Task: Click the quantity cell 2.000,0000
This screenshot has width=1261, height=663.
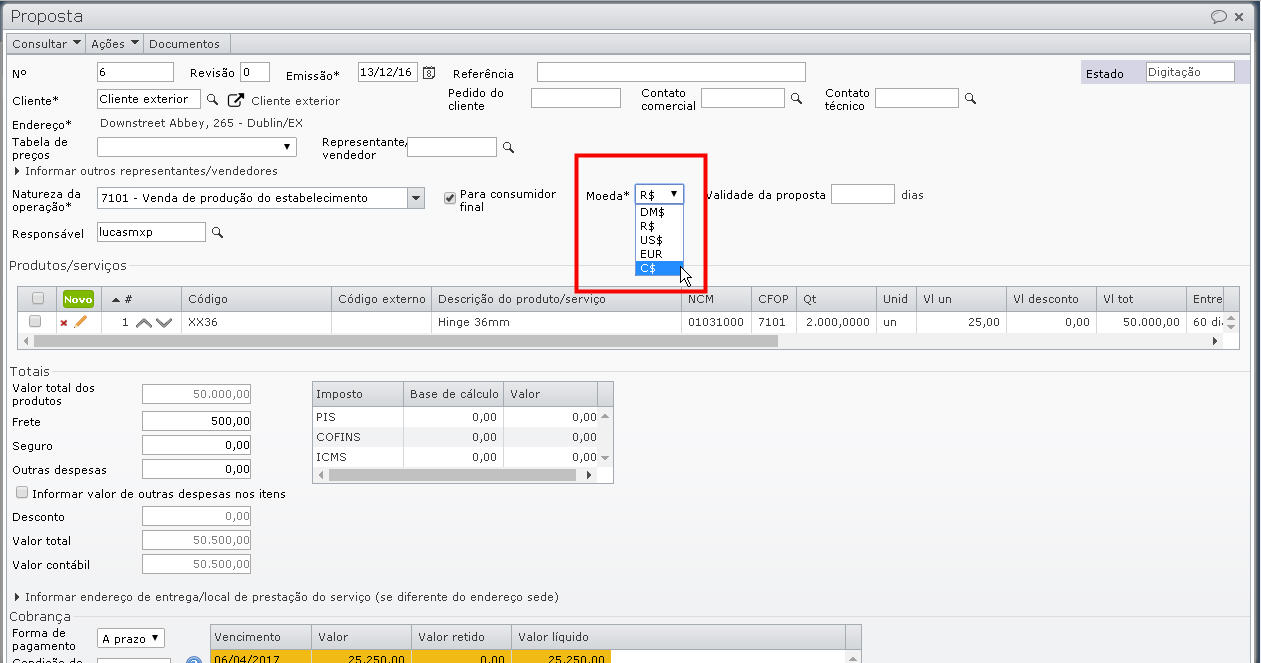Action: click(836, 323)
